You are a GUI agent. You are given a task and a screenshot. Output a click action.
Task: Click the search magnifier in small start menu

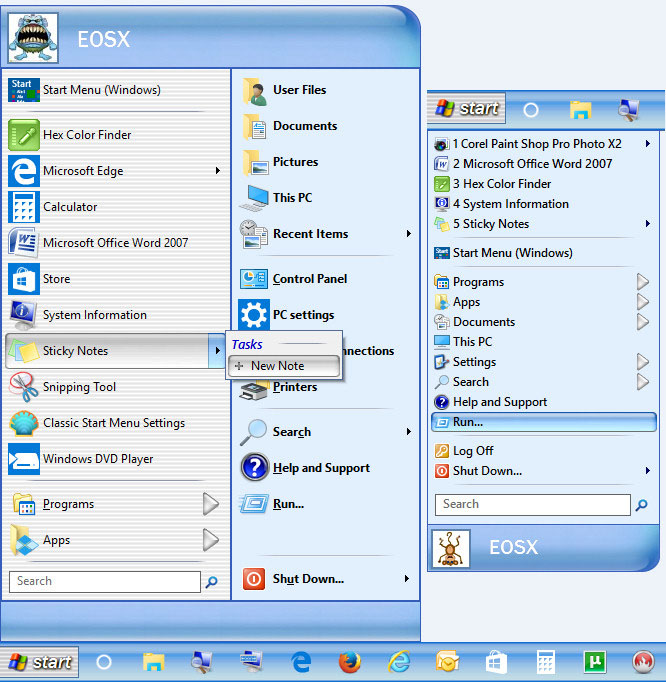coord(641,505)
